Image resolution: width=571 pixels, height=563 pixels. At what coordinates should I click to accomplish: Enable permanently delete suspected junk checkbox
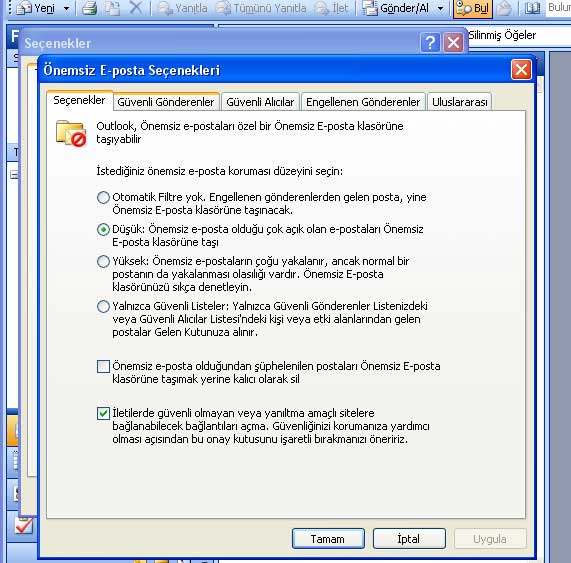pos(103,366)
